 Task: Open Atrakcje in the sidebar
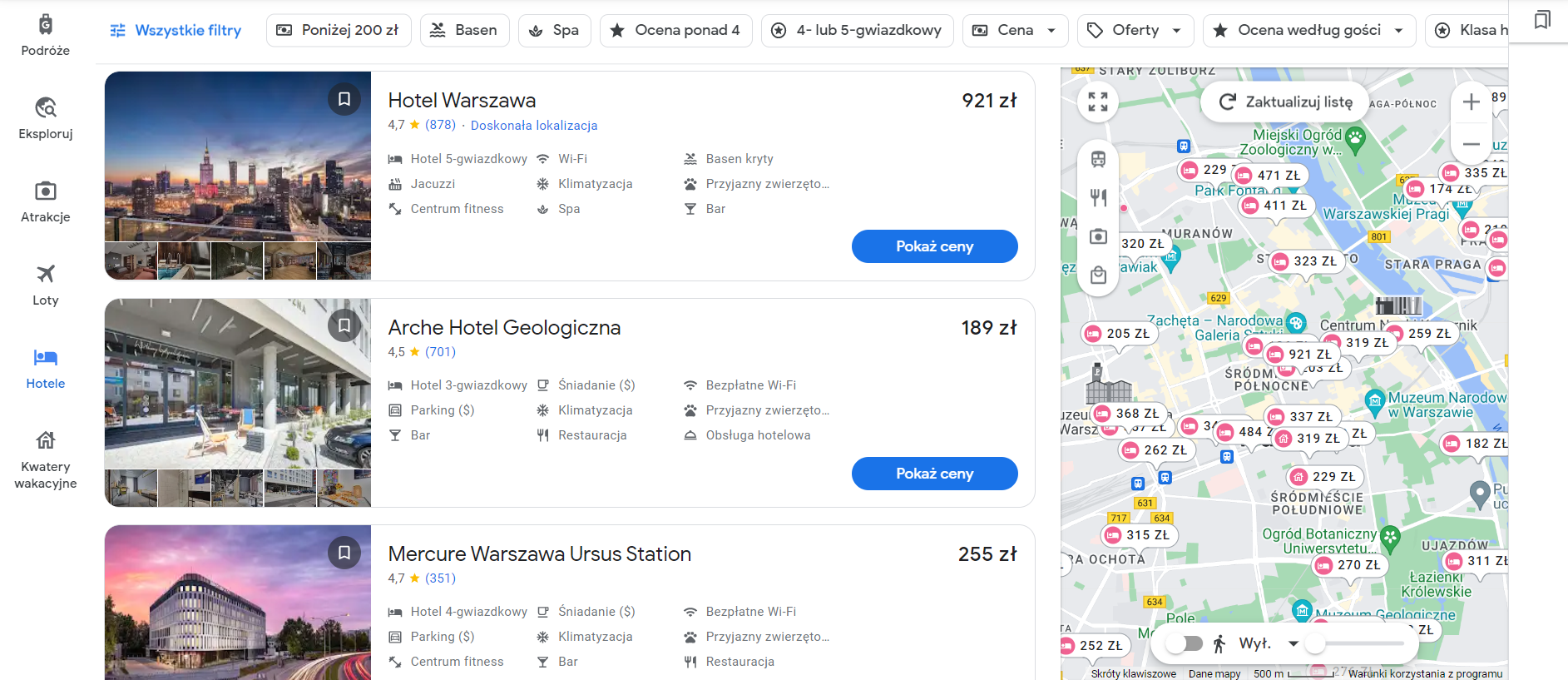tap(46, 202)
